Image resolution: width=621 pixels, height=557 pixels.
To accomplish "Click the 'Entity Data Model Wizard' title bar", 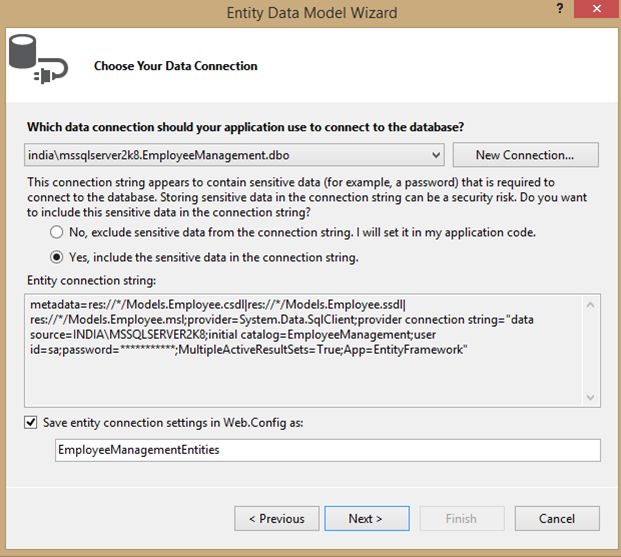I will point(311,12).
